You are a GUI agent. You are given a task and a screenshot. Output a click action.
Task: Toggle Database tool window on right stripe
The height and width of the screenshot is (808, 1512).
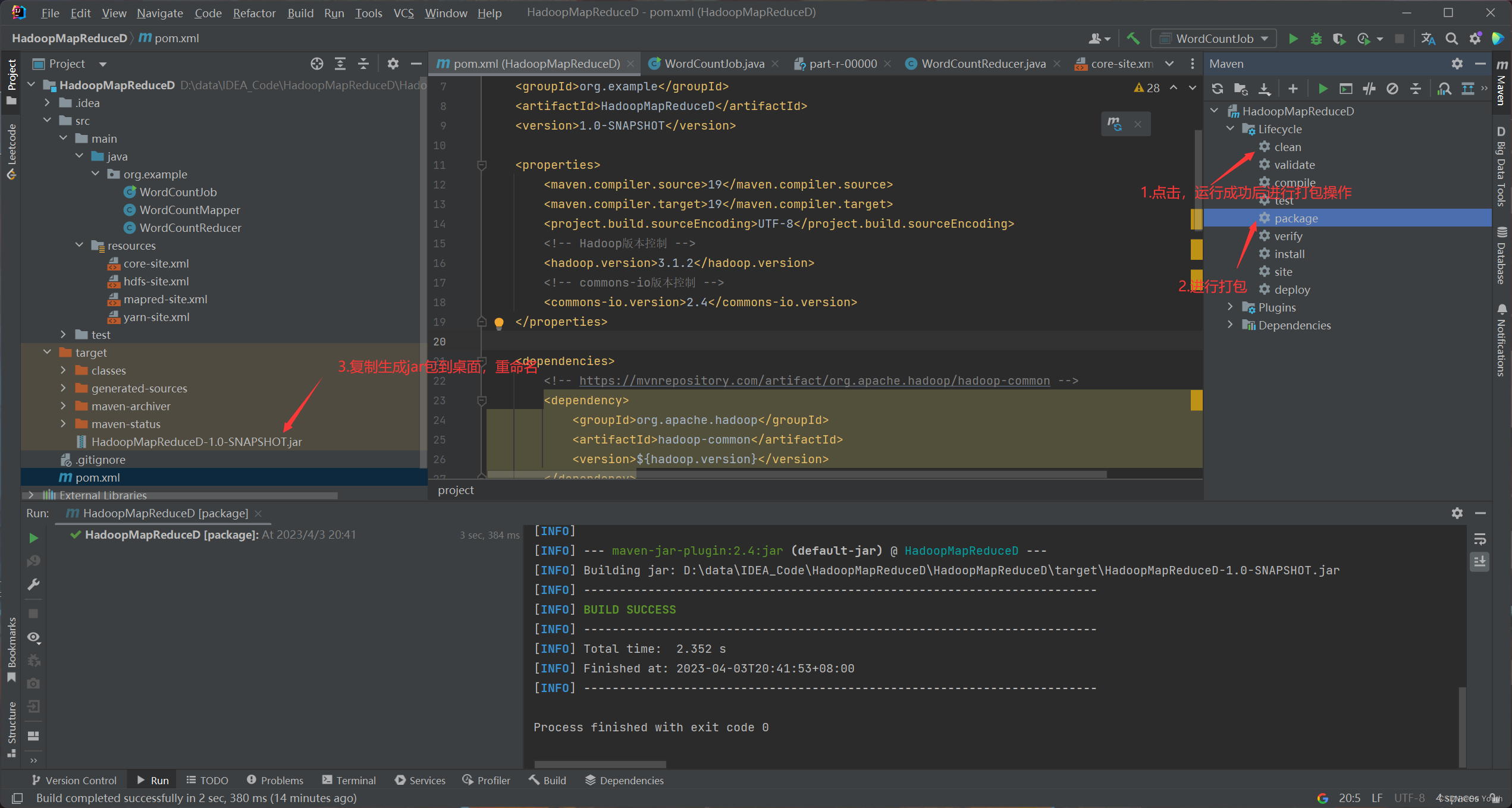click(1502, 255)
